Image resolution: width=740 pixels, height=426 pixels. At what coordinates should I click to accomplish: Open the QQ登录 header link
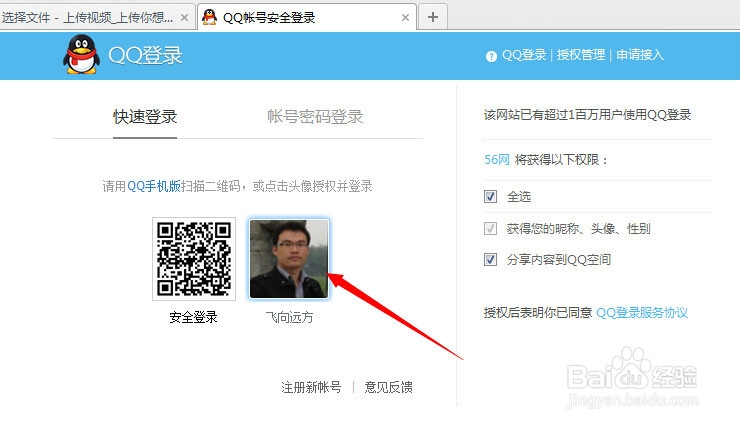coord(523,55)
